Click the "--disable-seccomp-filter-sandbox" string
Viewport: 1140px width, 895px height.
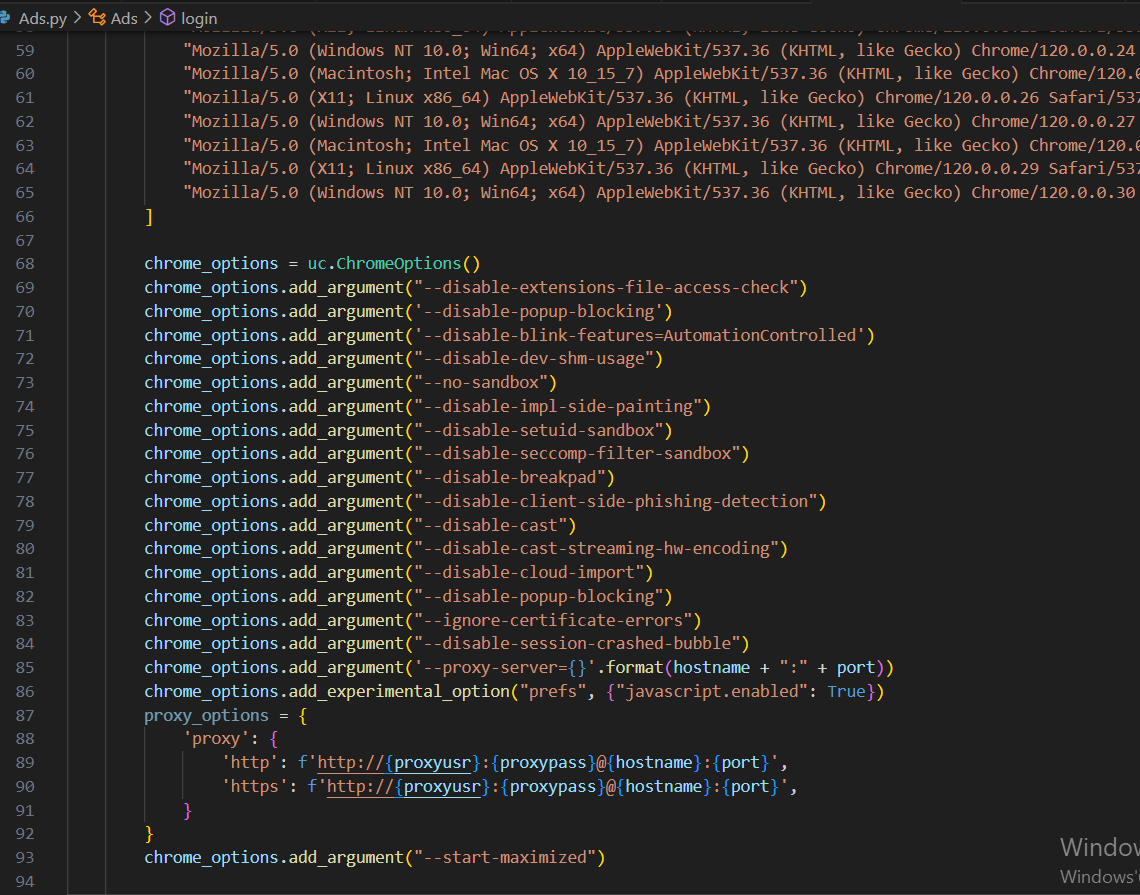577,454
